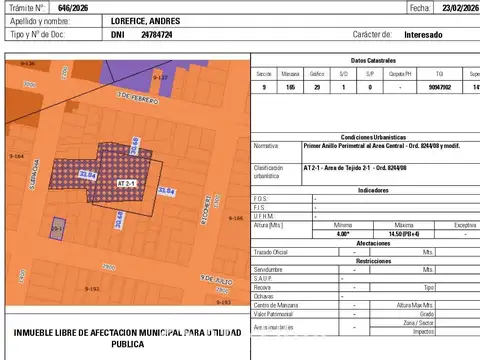The width and height of the screenshot is (480, 360).
Task: Select the Manzana value "165"
Action: click(x=290, y=87)
